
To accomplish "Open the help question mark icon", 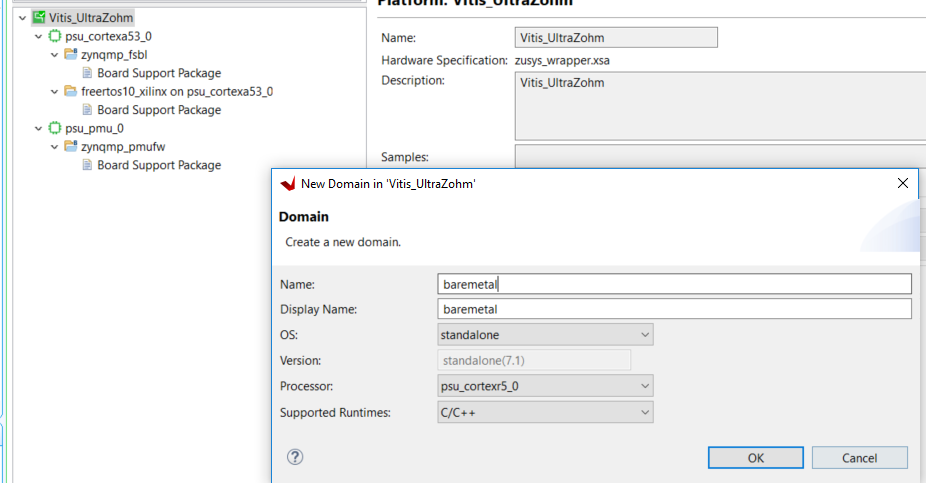I will click(294, 457).
